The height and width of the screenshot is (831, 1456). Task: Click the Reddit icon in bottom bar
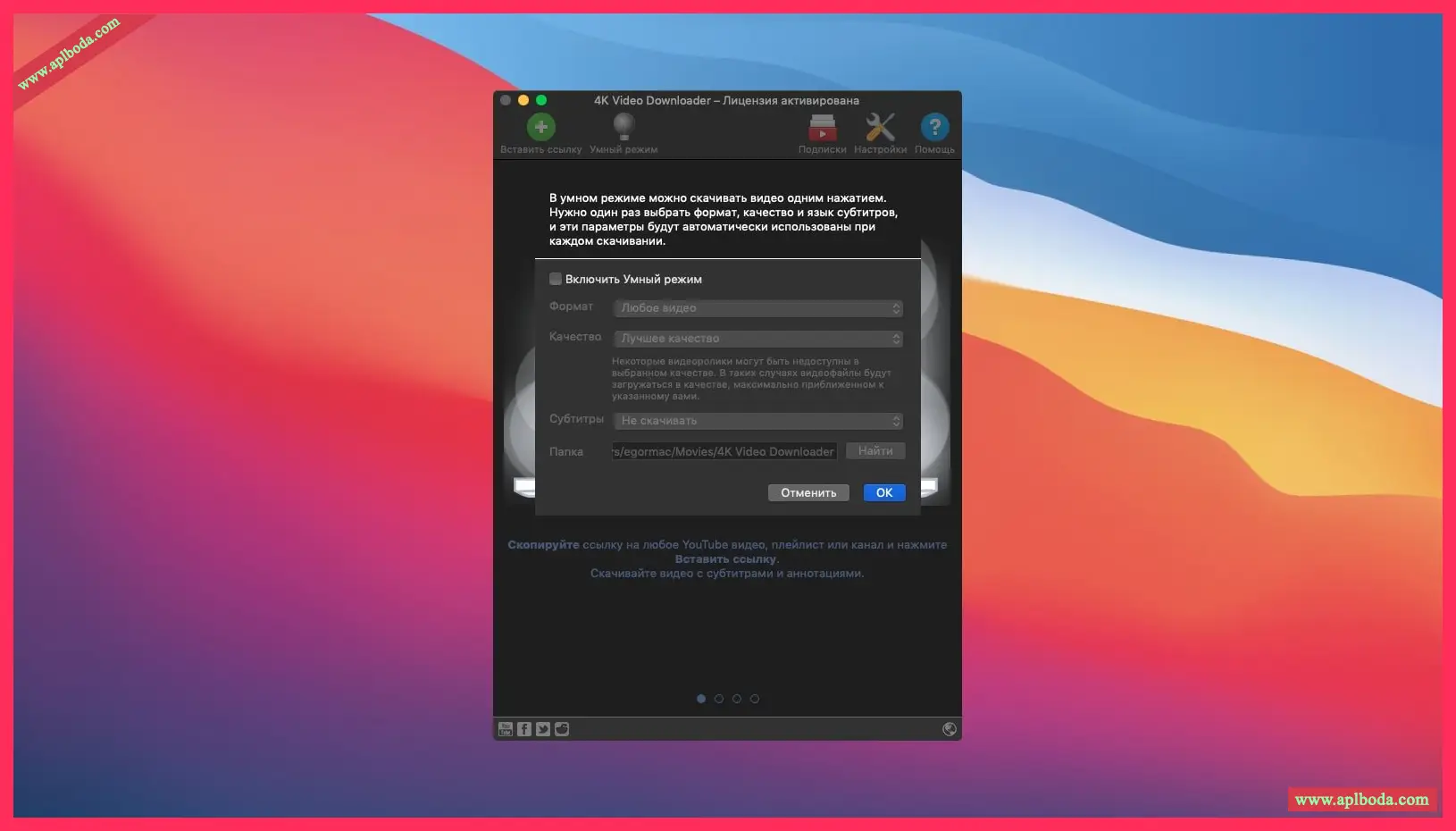[562, 729]
